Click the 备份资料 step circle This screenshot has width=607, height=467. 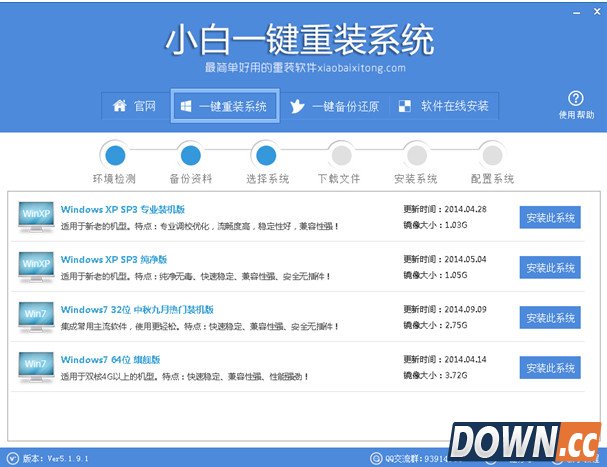pos(190,155)
